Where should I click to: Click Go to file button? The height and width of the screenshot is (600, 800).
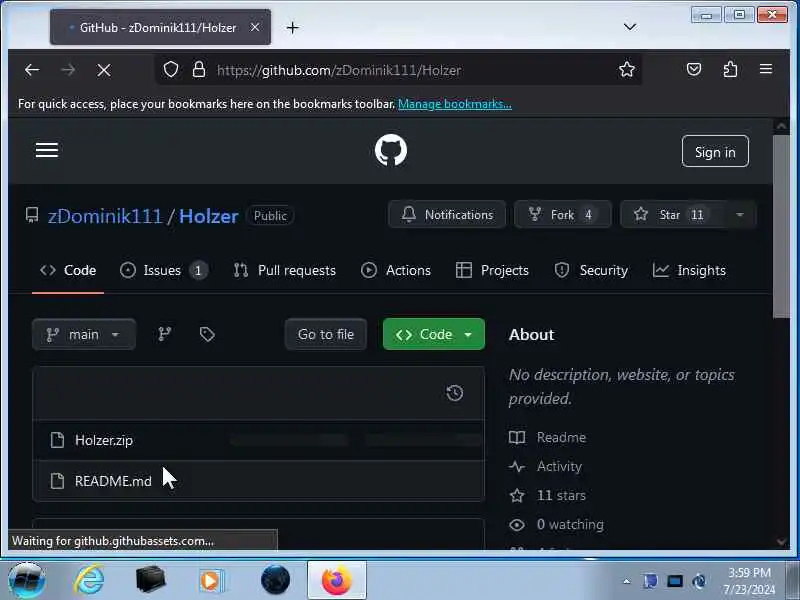click(326, 334)
